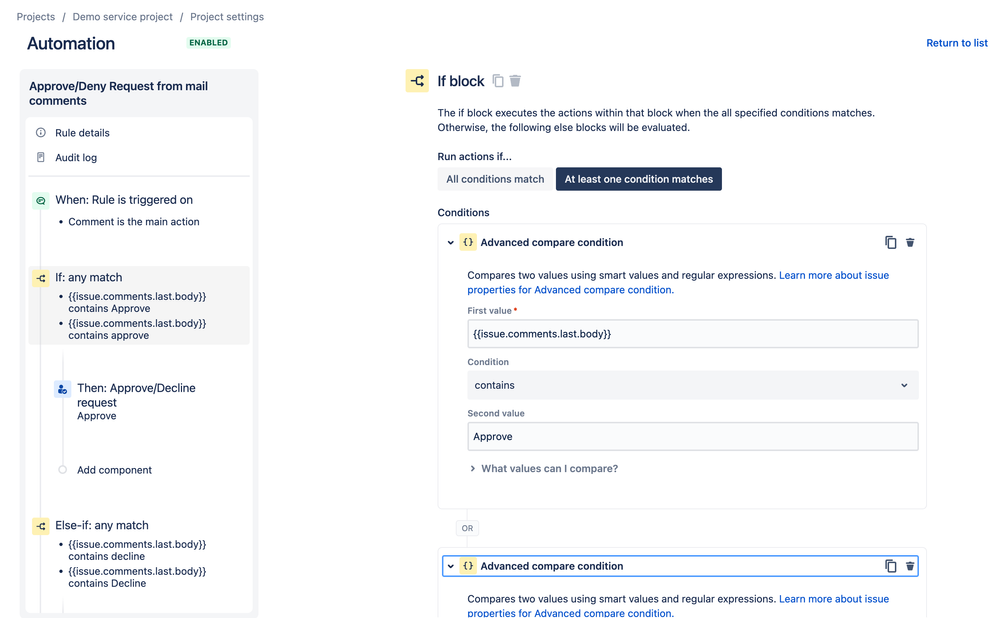The image size is (999, 618).
Task: Click Return to list
Action: tap(957, 43)
